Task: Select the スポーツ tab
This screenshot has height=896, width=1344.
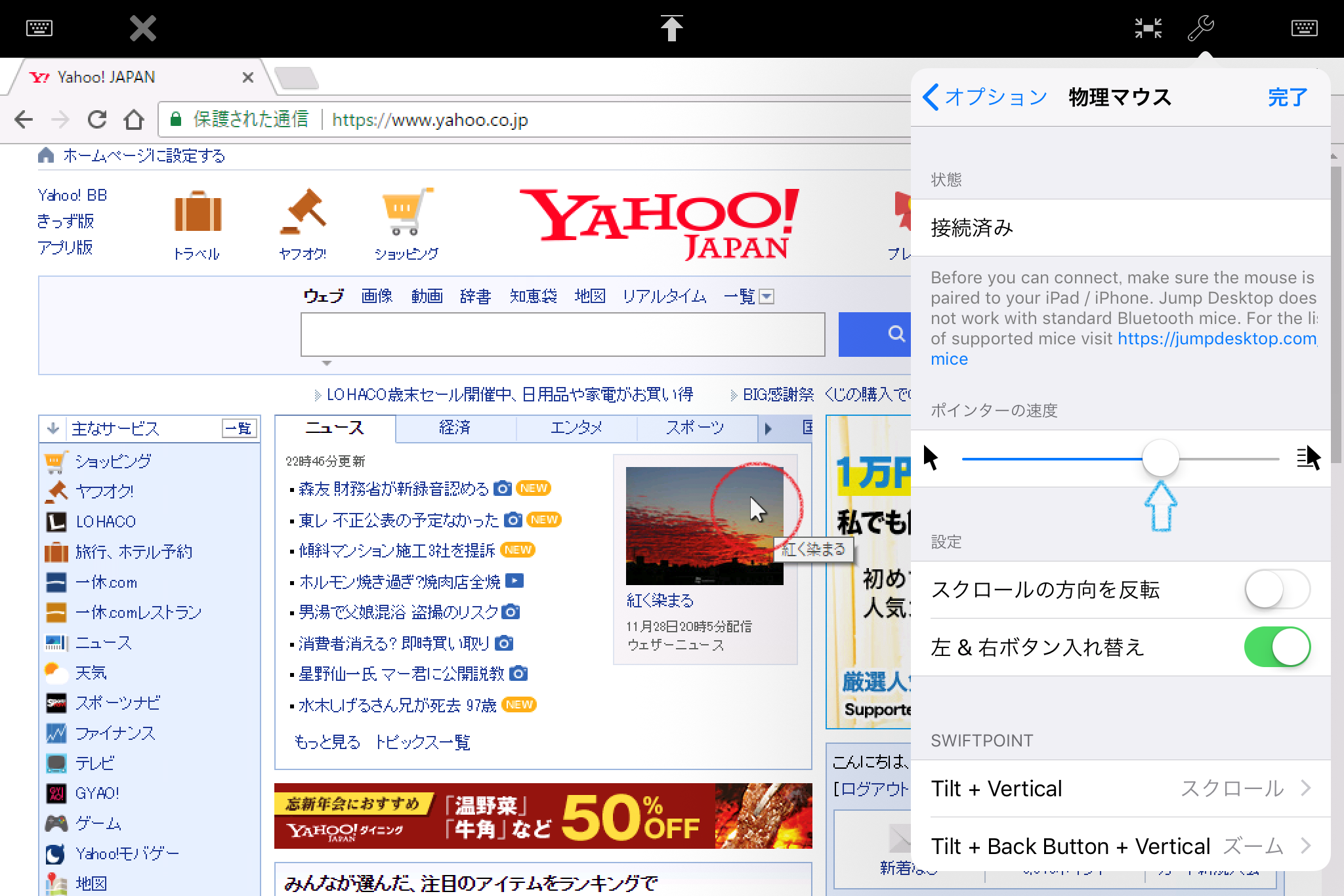Action: [x=696, y=428]
